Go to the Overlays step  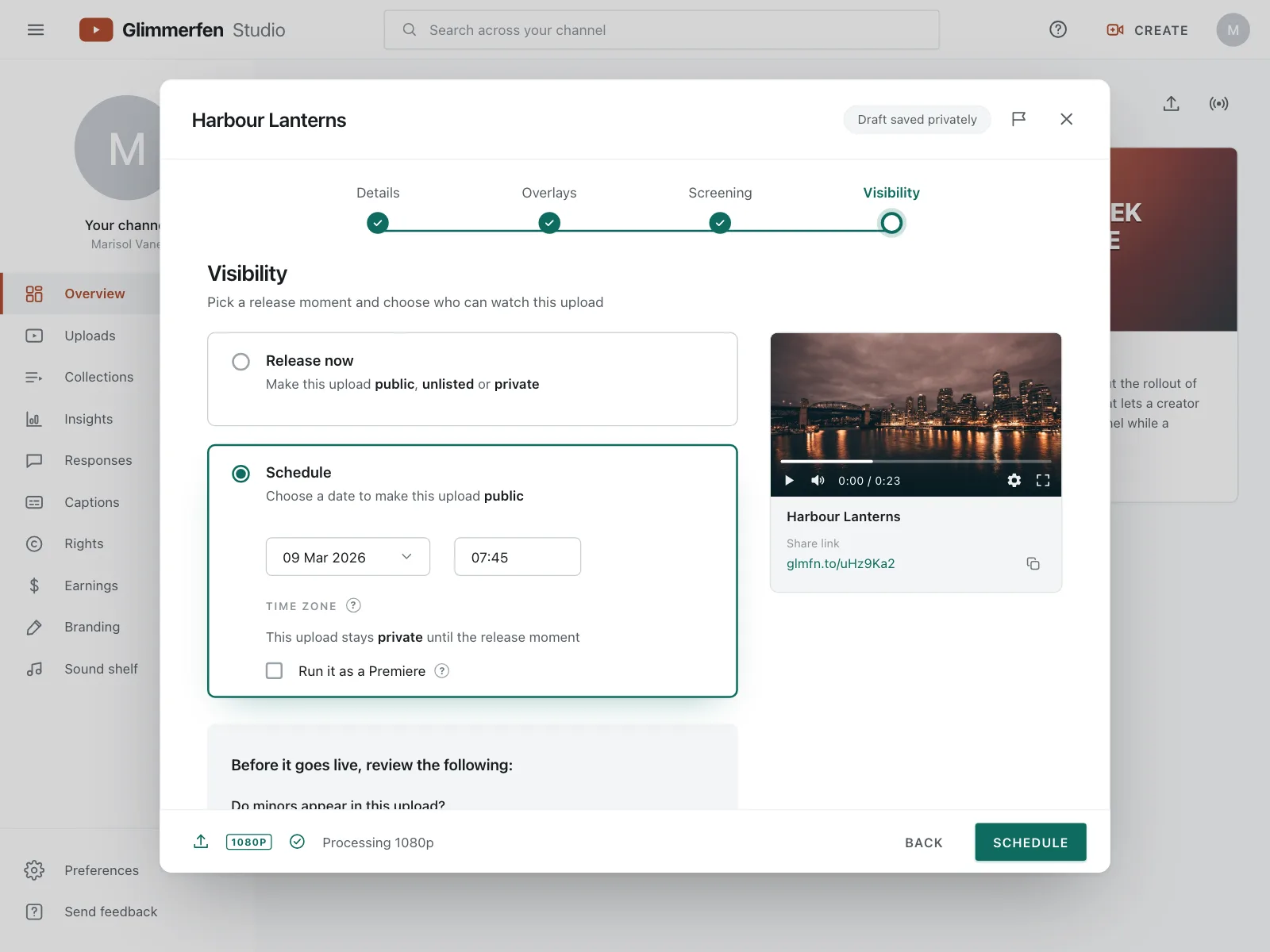[549, 208]
